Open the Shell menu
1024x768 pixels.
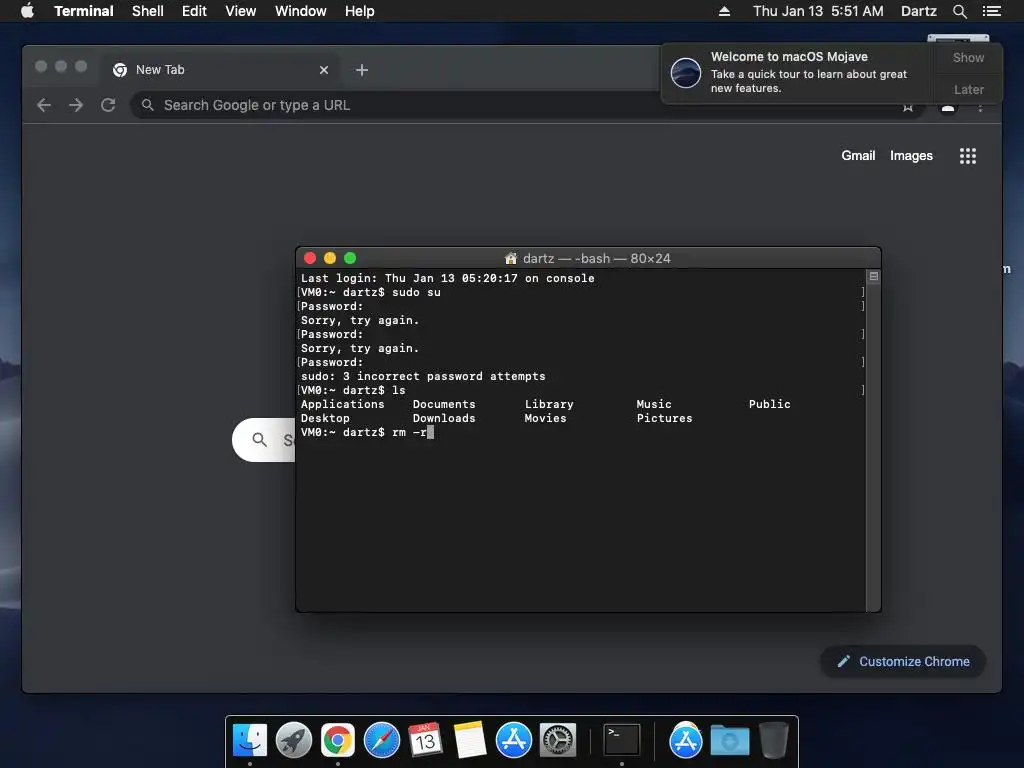pos(148,11)
